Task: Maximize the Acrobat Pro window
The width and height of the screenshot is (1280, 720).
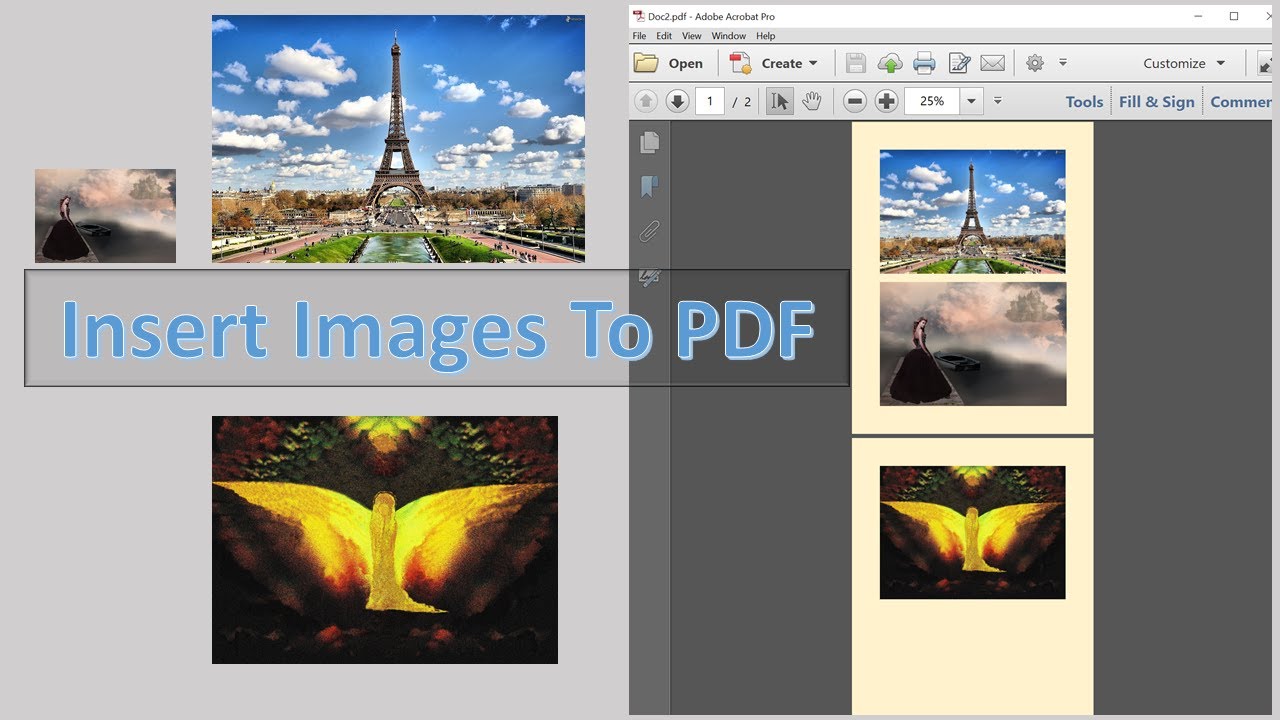Action: (1234, 16)
